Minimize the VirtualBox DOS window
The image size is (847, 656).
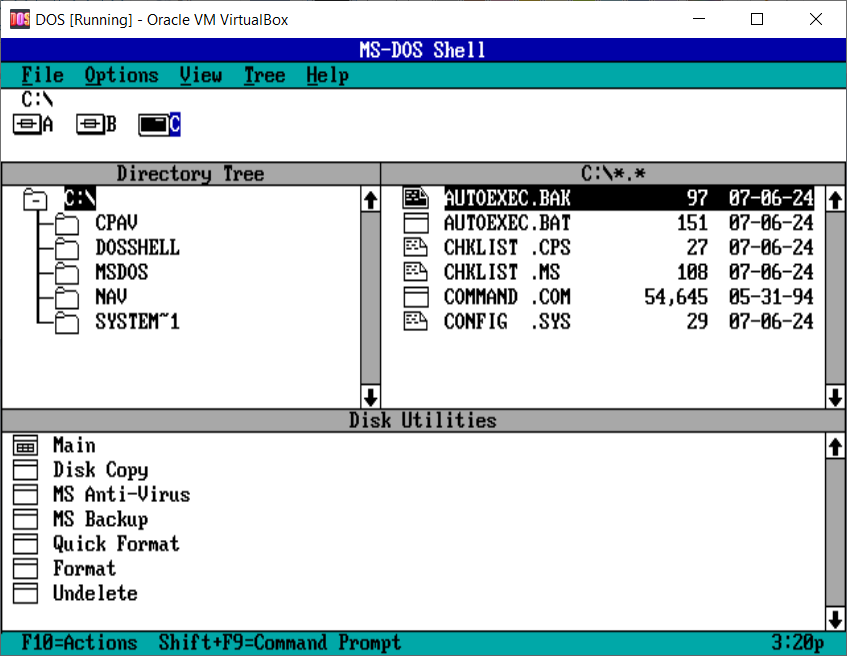699,19
